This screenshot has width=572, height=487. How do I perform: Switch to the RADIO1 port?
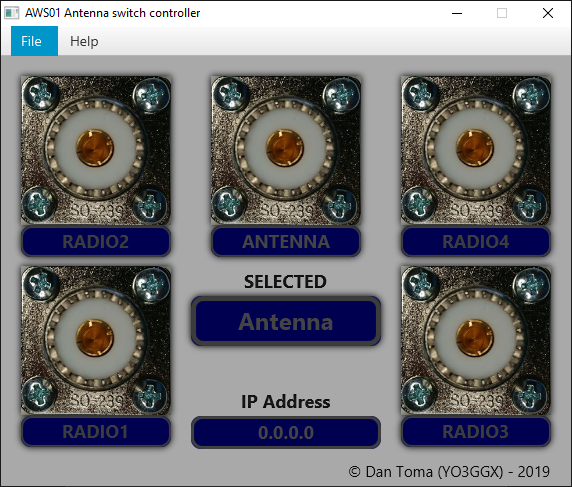coord(96,432)
